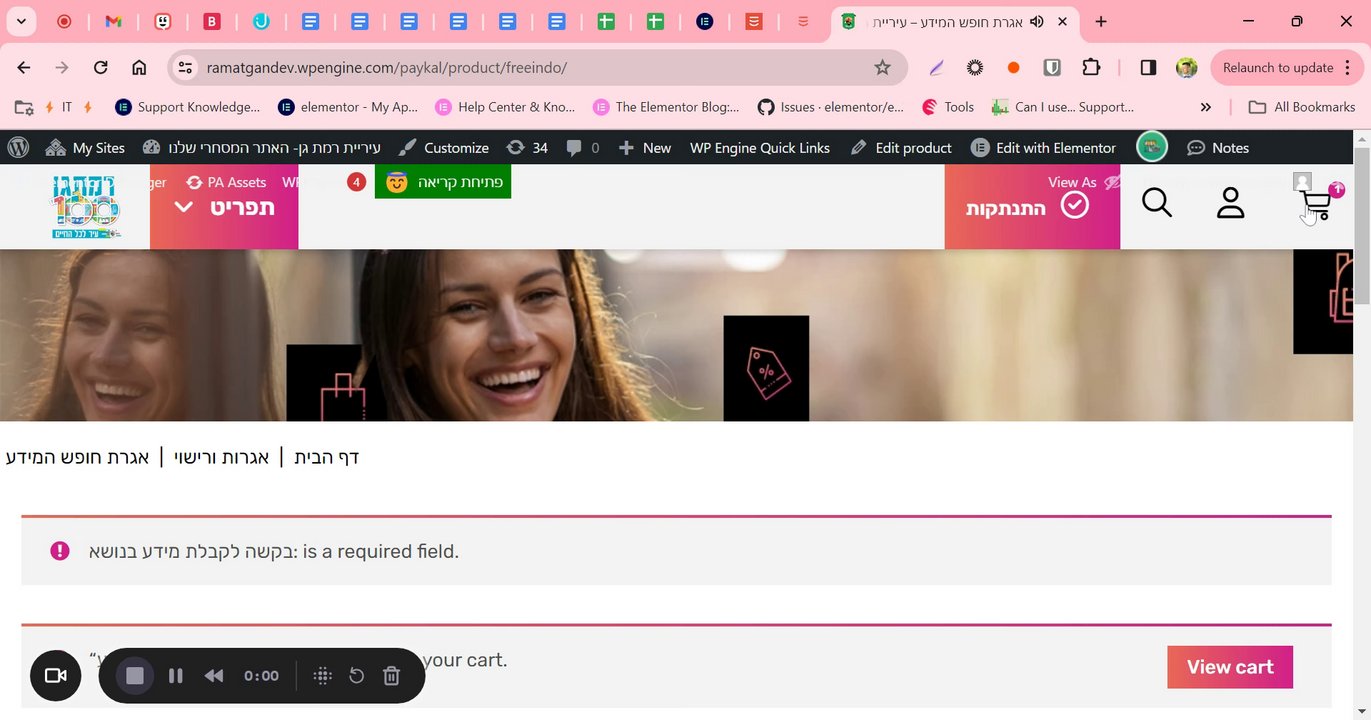Viewport: 1371px width, 720px height.
Task: Open the user account icon in header
Action: [x=1230, y=203]
